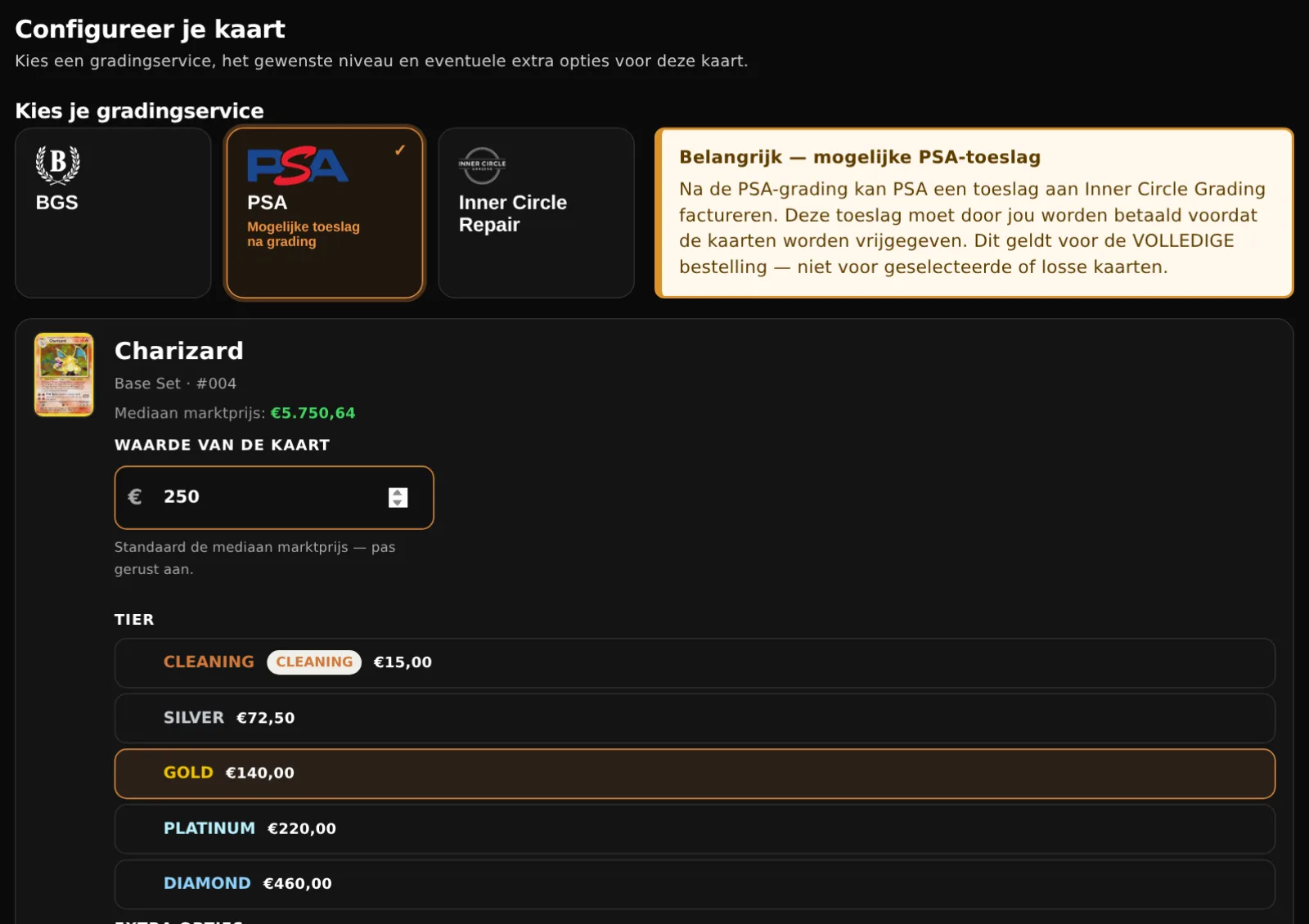Click the euro sign in the value field
This screenshot has height=924, width=1309.
135,496
